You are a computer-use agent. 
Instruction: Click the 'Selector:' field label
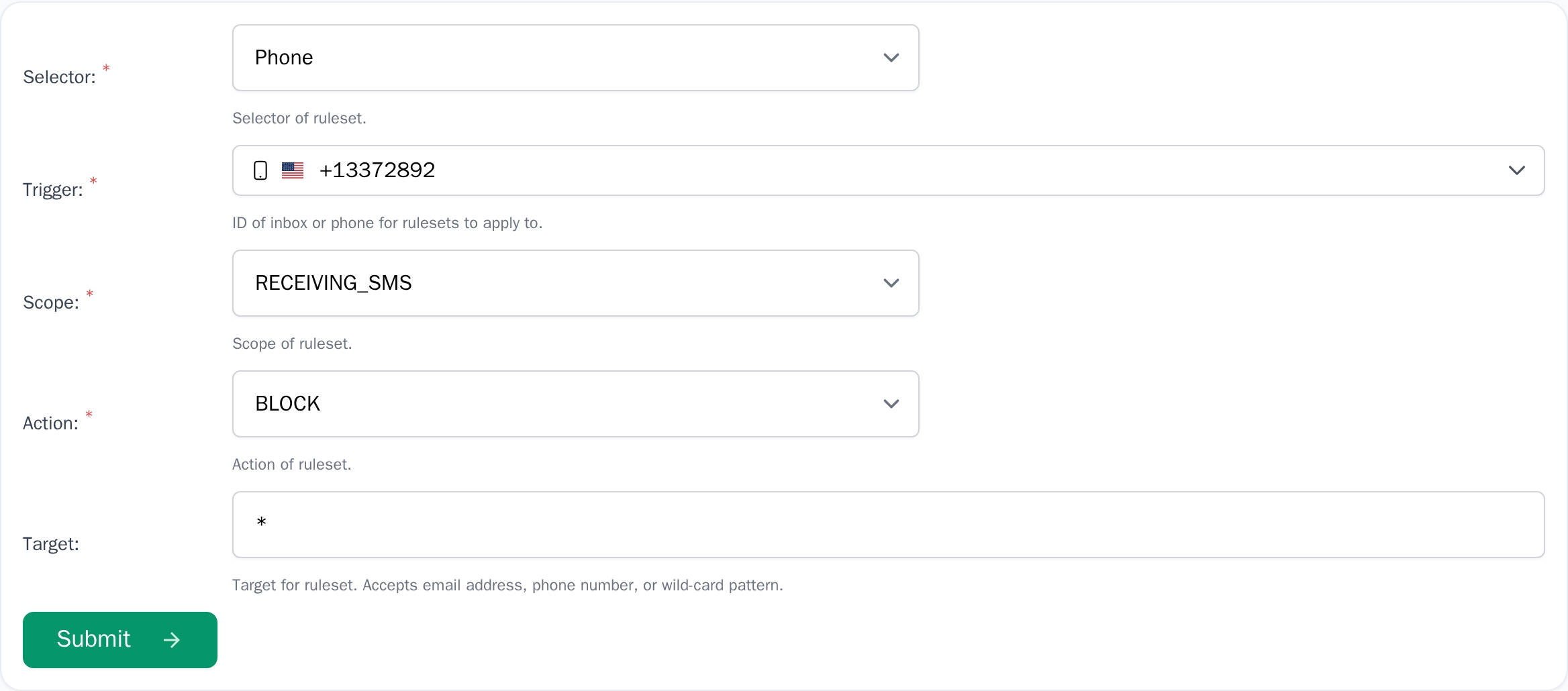click(59, 77)
